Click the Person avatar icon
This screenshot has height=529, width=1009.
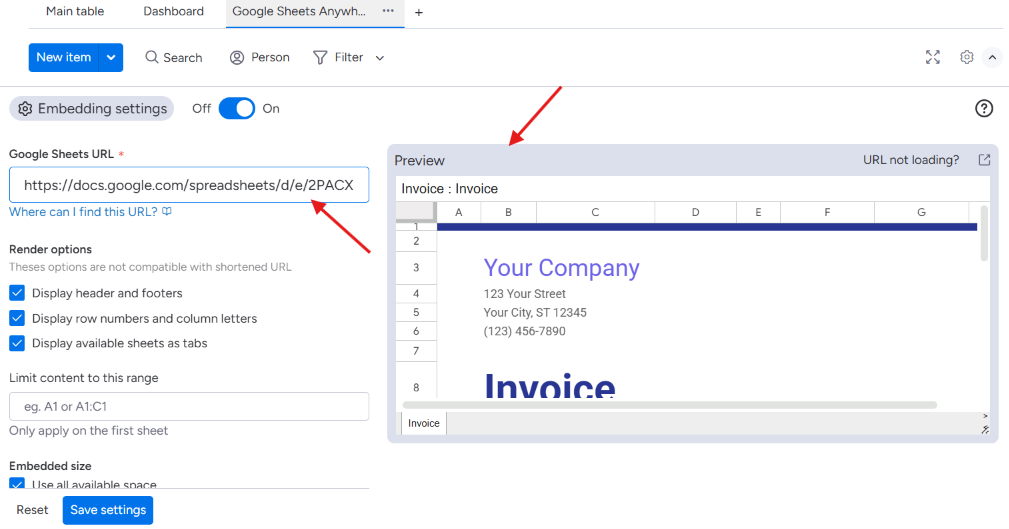[237, 57]
